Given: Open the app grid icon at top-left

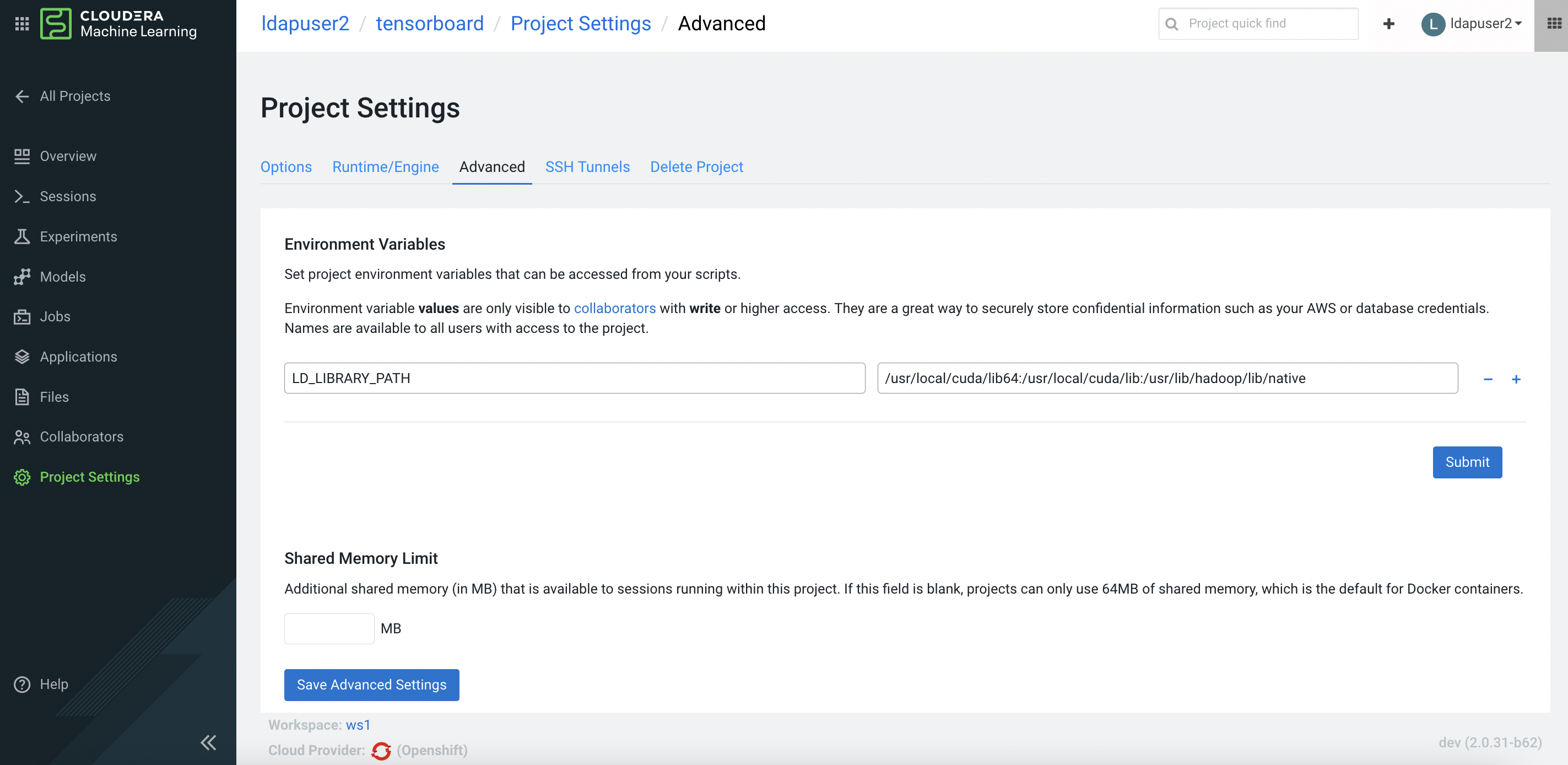Looking at the screenshot, I should (x=22, y=24).
